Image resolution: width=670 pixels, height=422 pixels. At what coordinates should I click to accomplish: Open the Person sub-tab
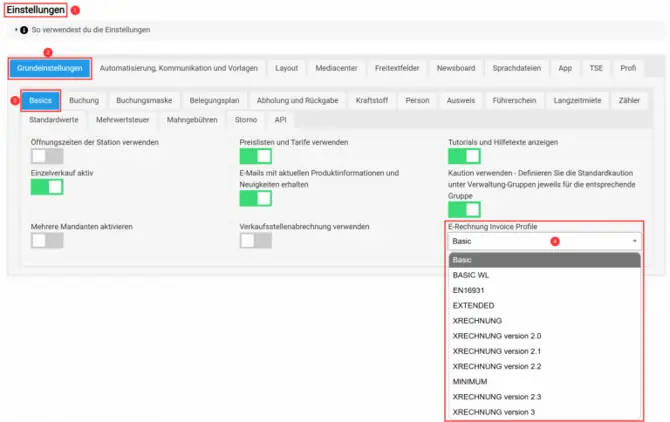click(x=417, y=101)
